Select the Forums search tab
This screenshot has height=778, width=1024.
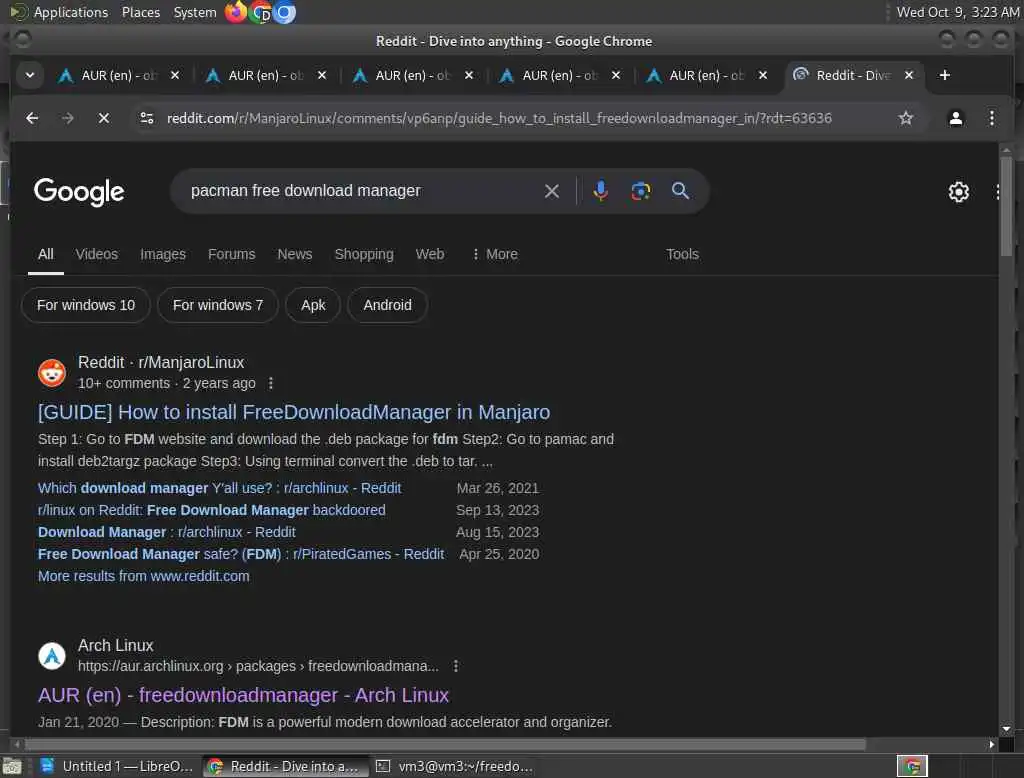click(x=231, y=254)
